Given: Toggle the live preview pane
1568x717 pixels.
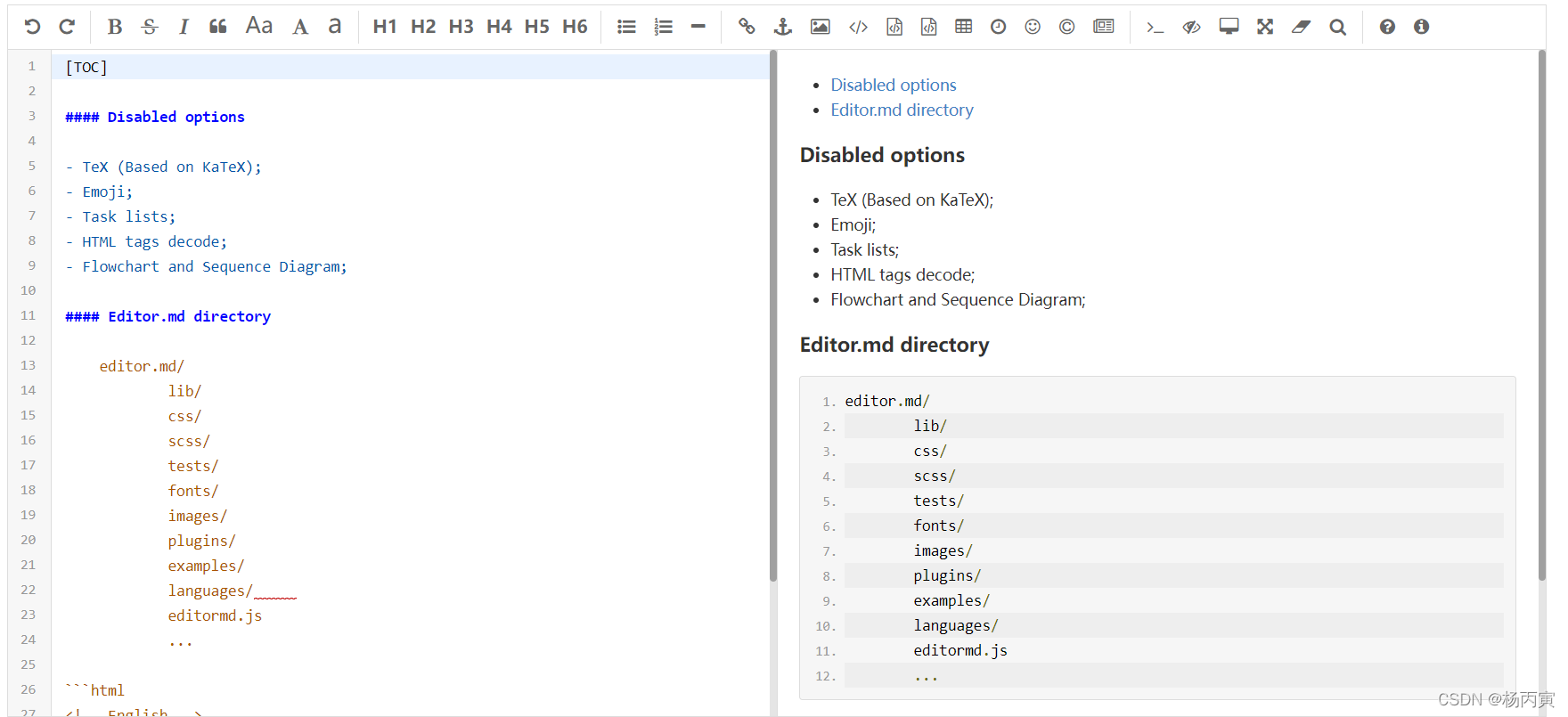Looking at the screenshot, I should pos(1191,27).
